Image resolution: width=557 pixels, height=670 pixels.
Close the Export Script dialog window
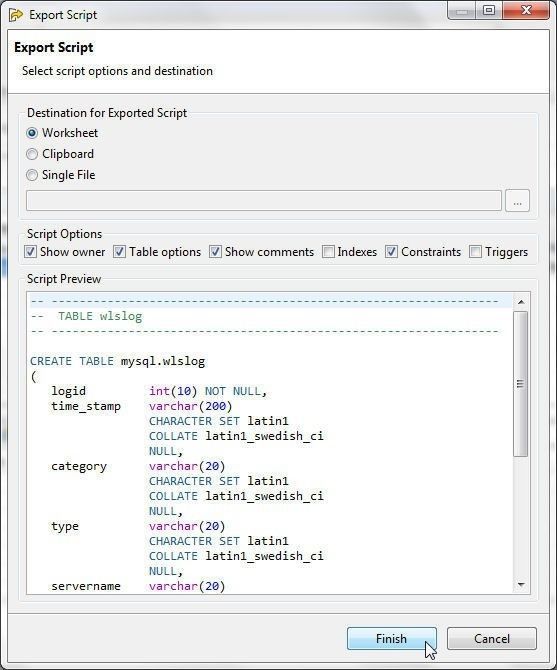point(526,10)
